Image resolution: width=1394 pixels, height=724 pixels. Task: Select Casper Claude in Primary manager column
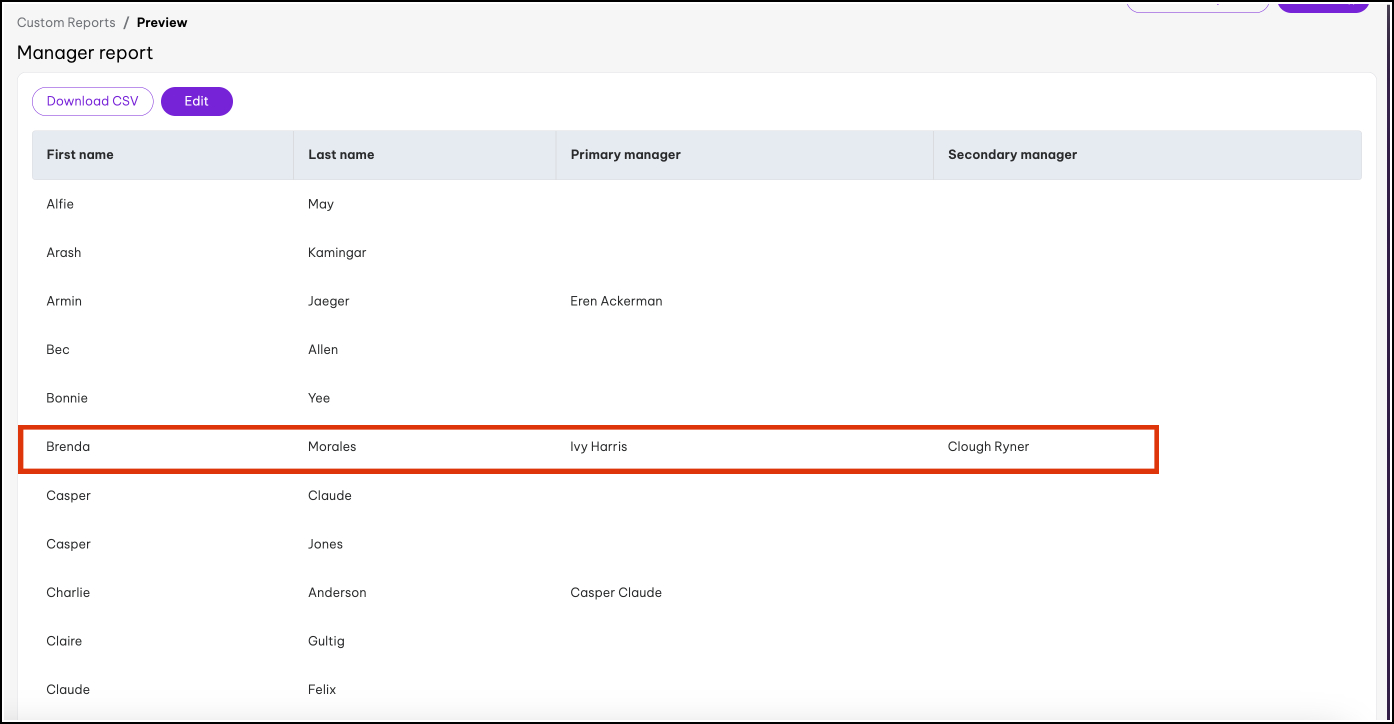coord(616,593)
